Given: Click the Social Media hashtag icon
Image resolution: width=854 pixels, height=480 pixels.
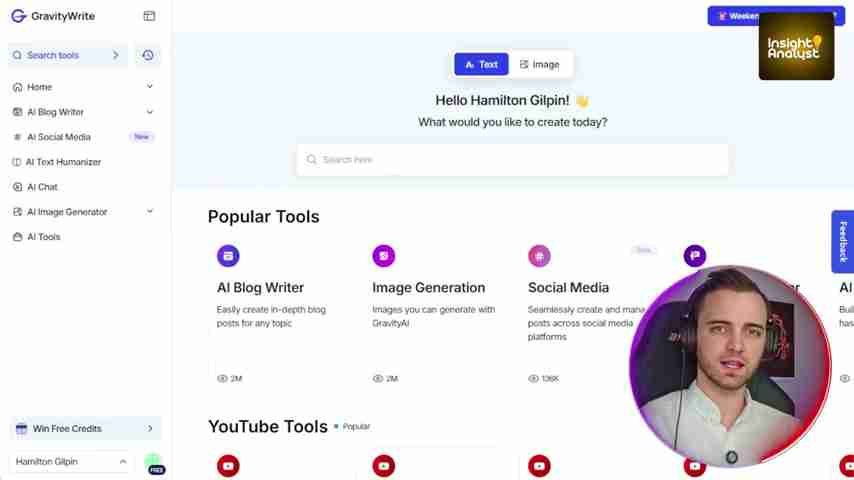Looking at the screenshot, I should click(x=539, y=256).
